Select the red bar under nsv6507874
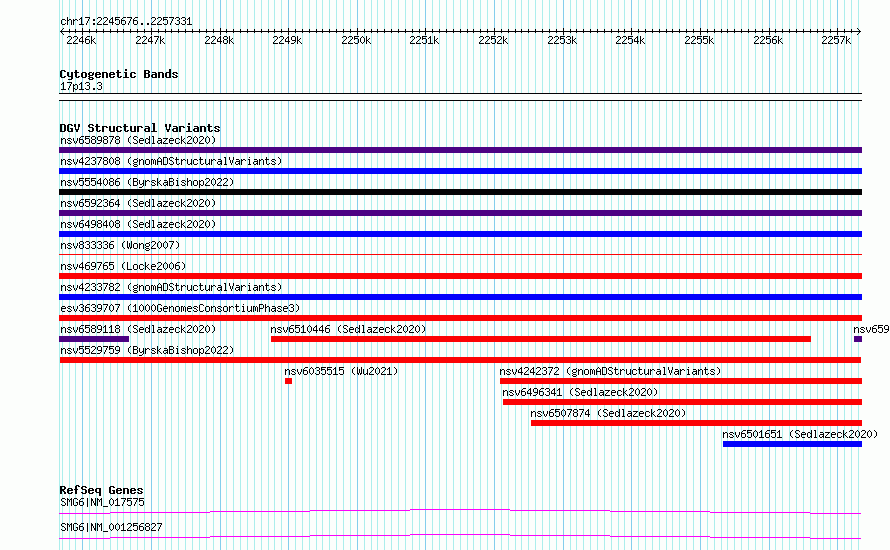 pos(696,423)
